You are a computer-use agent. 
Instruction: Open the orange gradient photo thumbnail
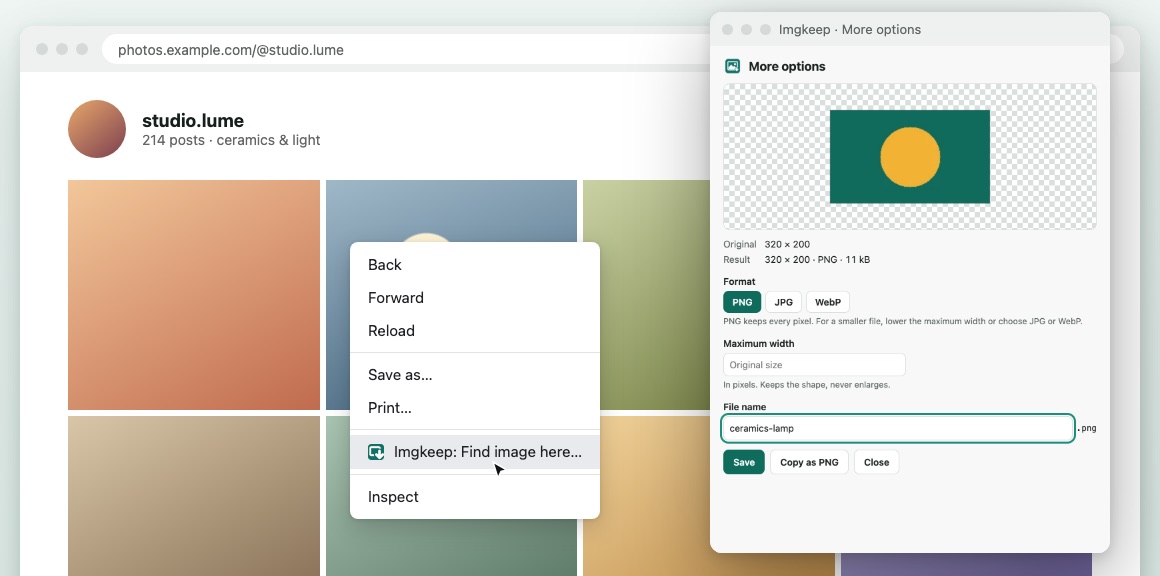click(194, 295)
